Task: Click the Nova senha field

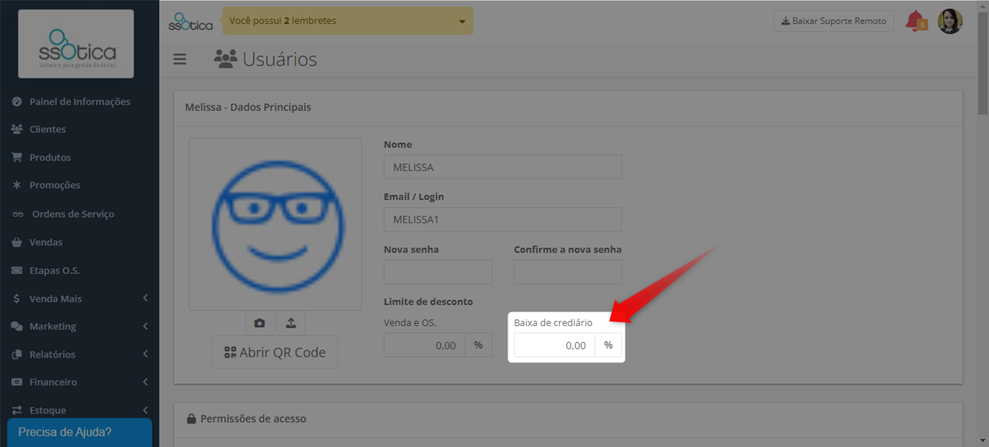Action: (438, 271)
